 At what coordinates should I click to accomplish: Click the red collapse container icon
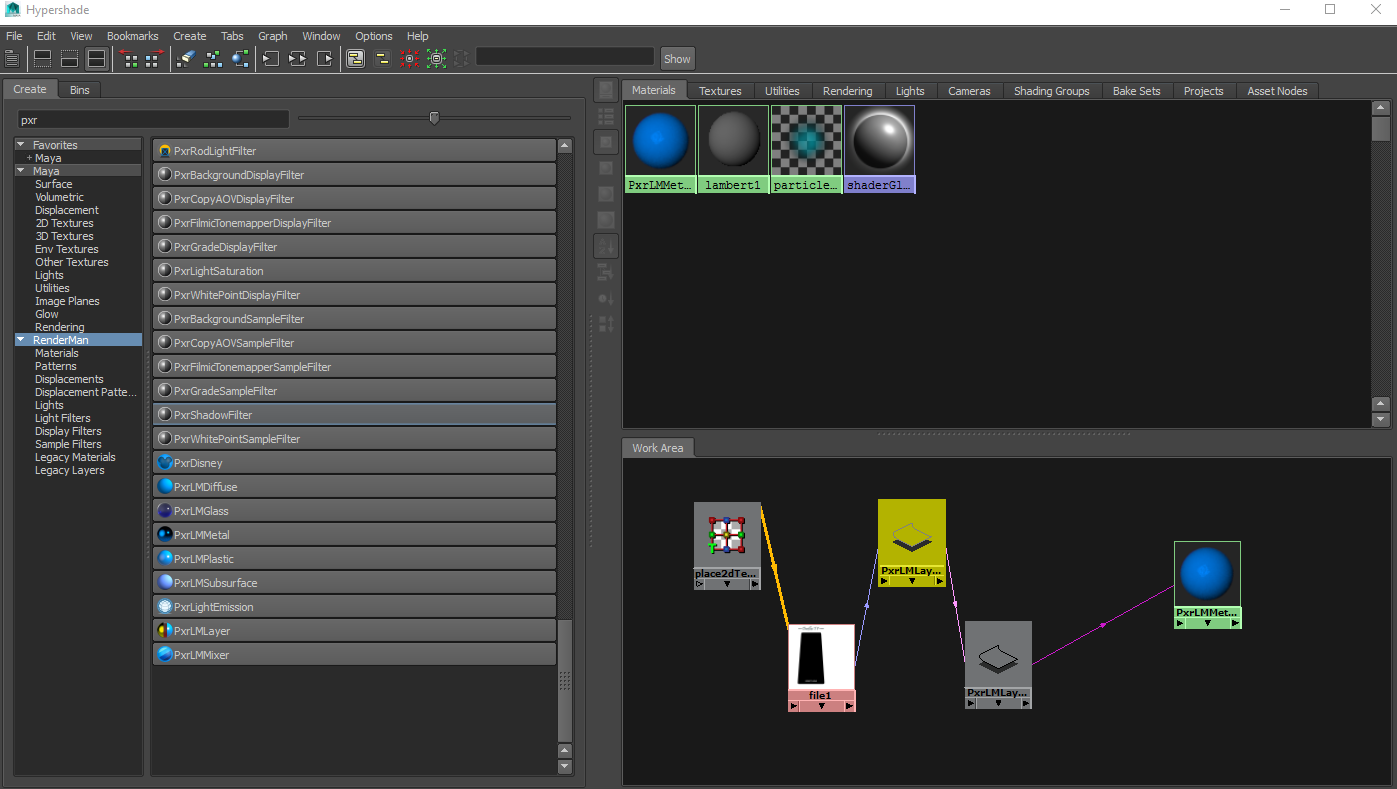tap(409, 59)
